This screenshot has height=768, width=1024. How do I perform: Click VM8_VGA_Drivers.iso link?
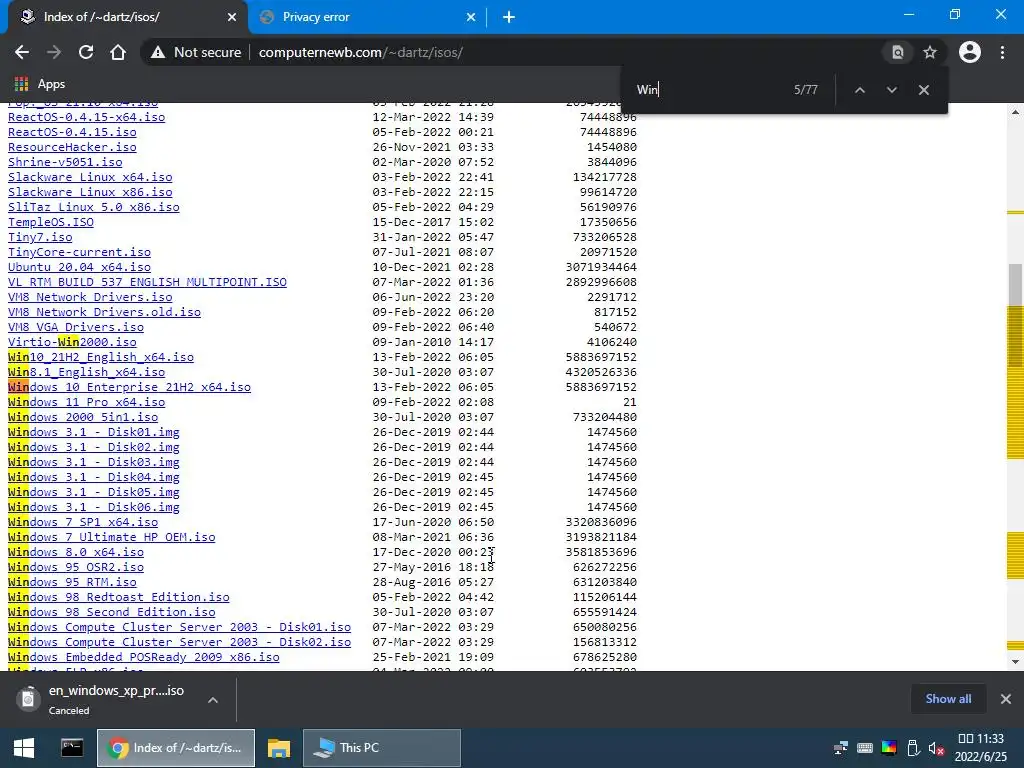(x=76, y=327)
